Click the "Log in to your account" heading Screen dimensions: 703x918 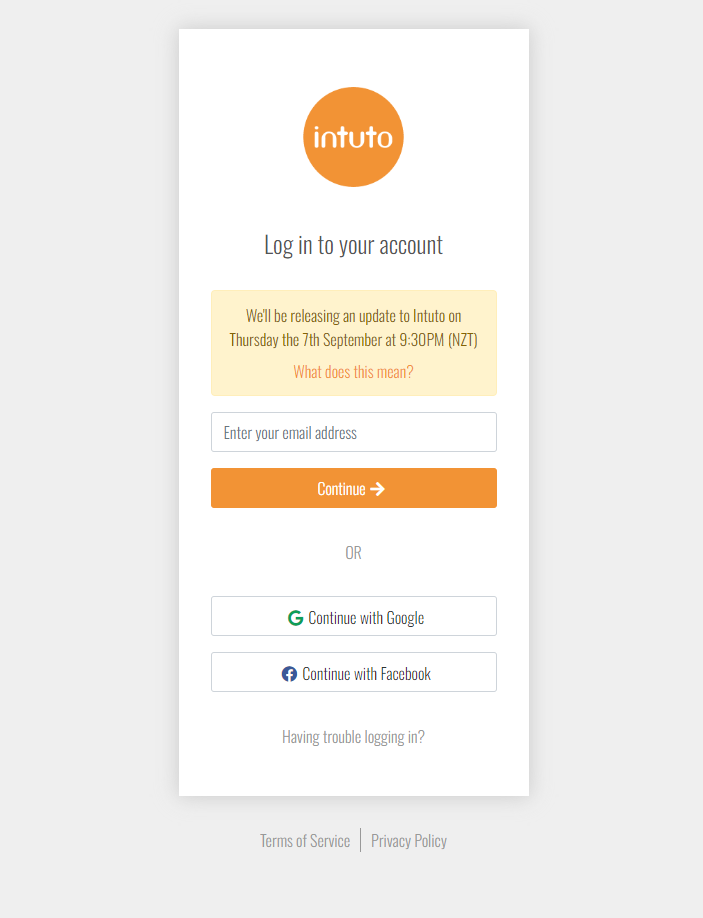[x=353, y=244]
